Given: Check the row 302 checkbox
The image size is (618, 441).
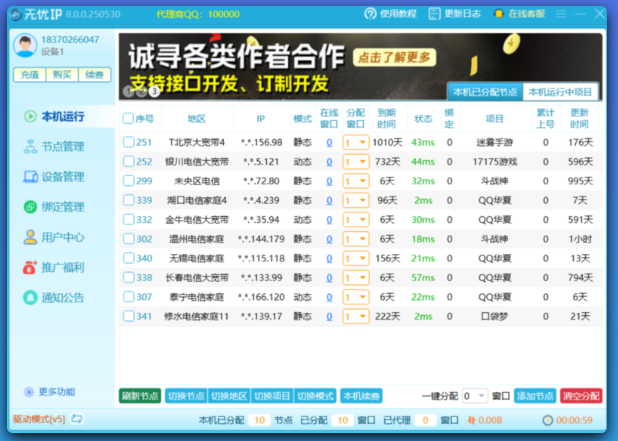Looking at the screenshot, I should pyautogui.click(x=128, y=238).
